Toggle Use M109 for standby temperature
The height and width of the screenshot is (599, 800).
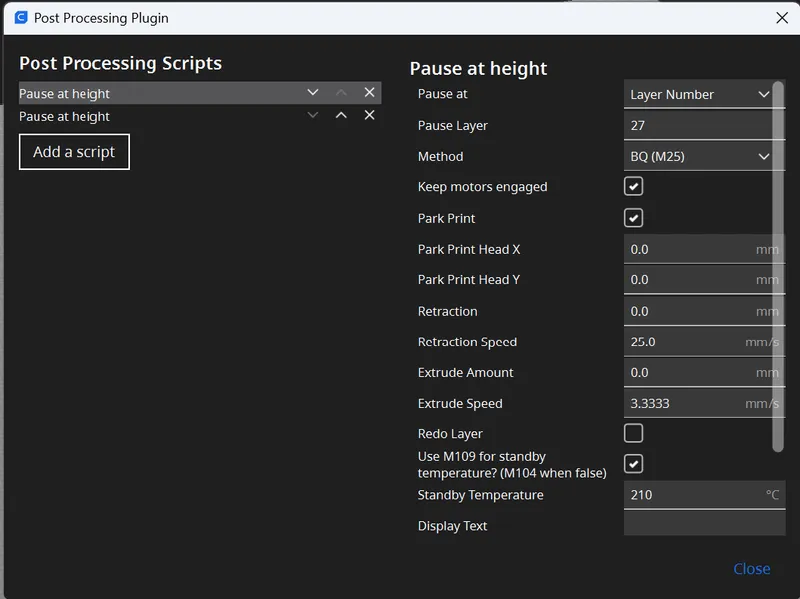click(x=633, y=464)
